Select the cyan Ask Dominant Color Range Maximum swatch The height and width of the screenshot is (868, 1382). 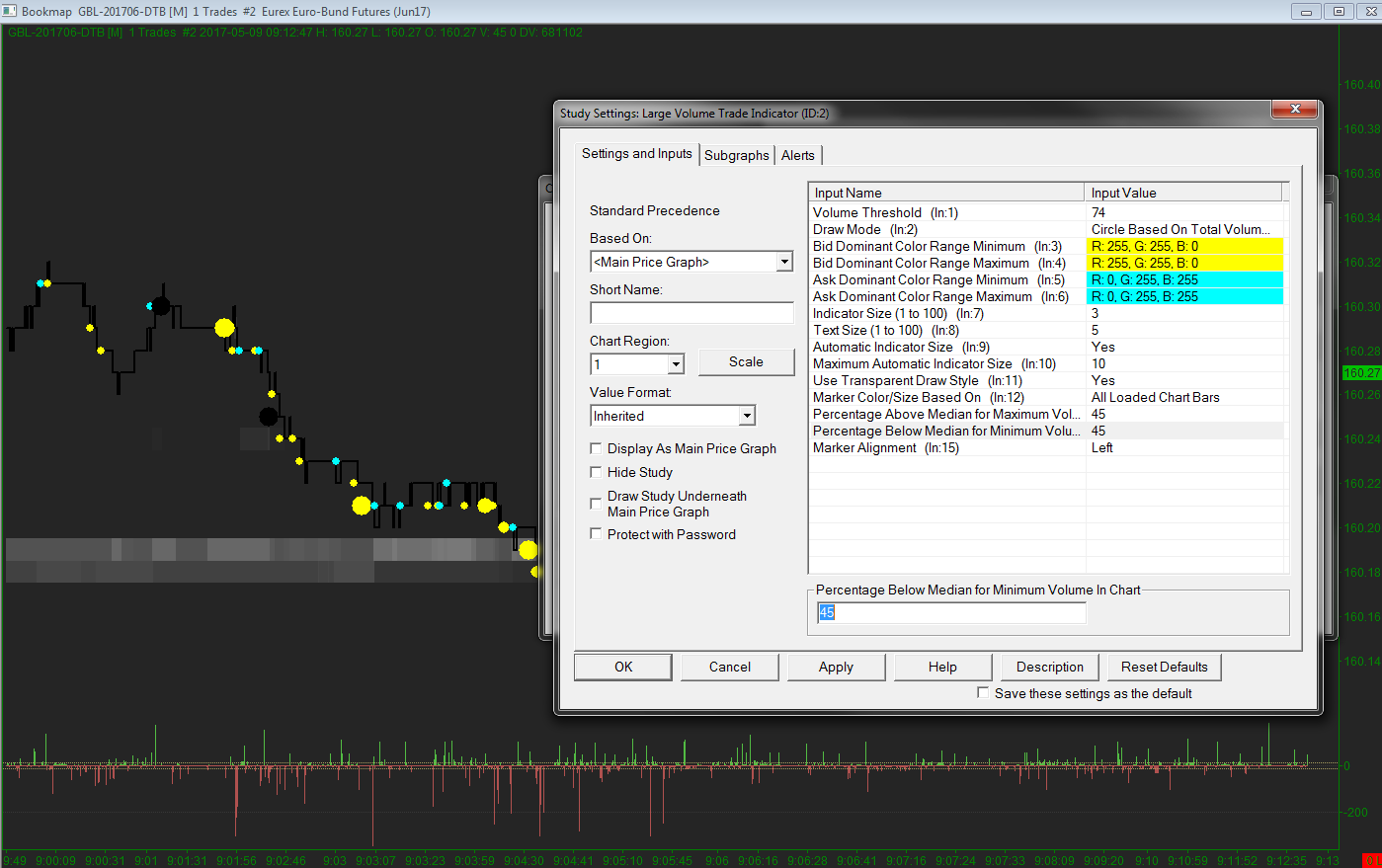[x=1184, y=297]
